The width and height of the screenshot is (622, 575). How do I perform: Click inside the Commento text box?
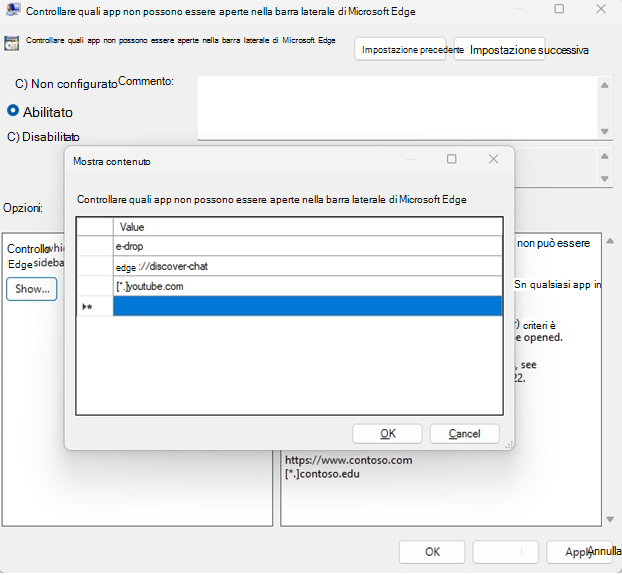point(397,107)
